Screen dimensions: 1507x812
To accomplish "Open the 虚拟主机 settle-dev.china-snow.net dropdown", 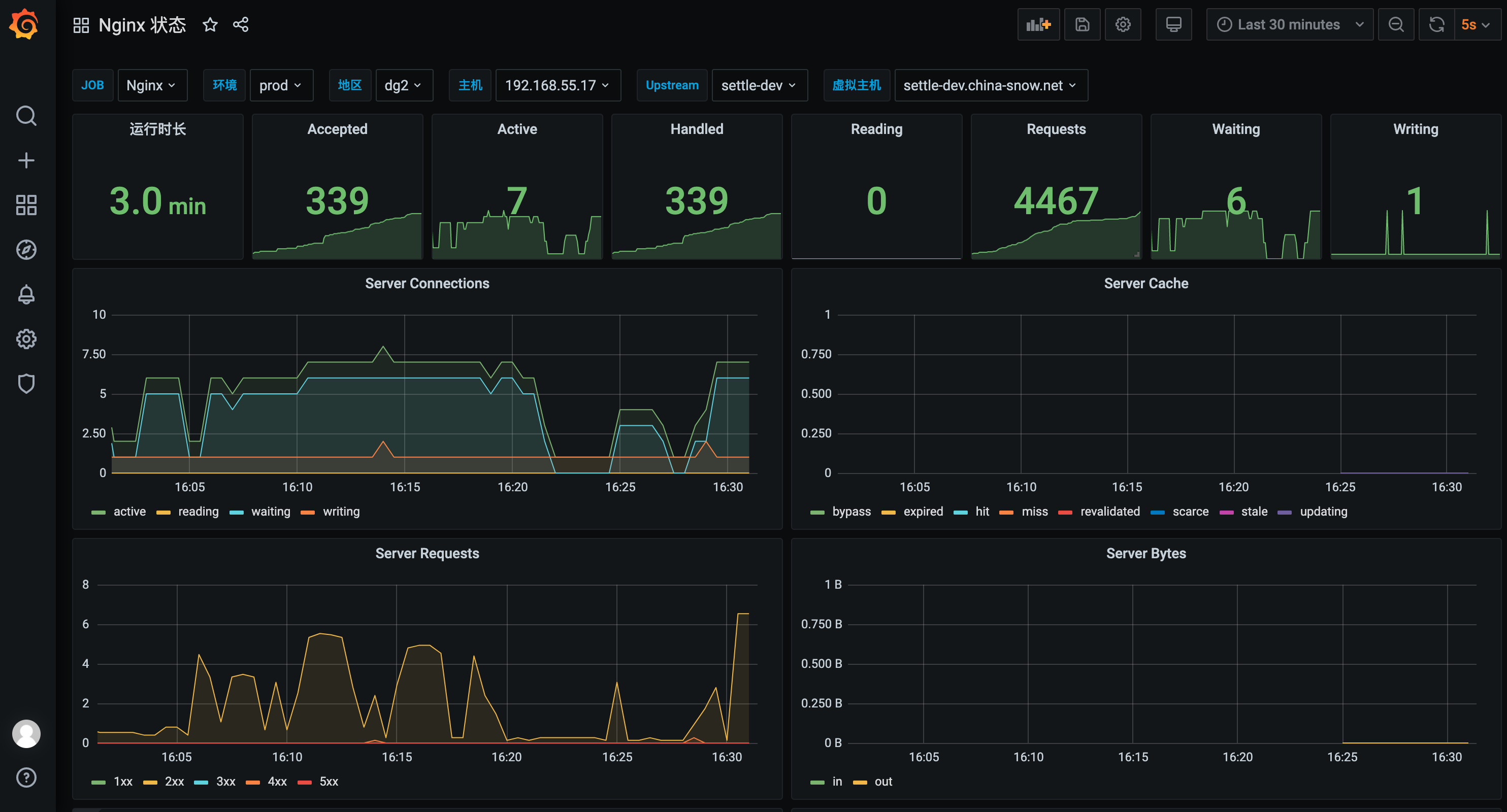I will [991, 85].
